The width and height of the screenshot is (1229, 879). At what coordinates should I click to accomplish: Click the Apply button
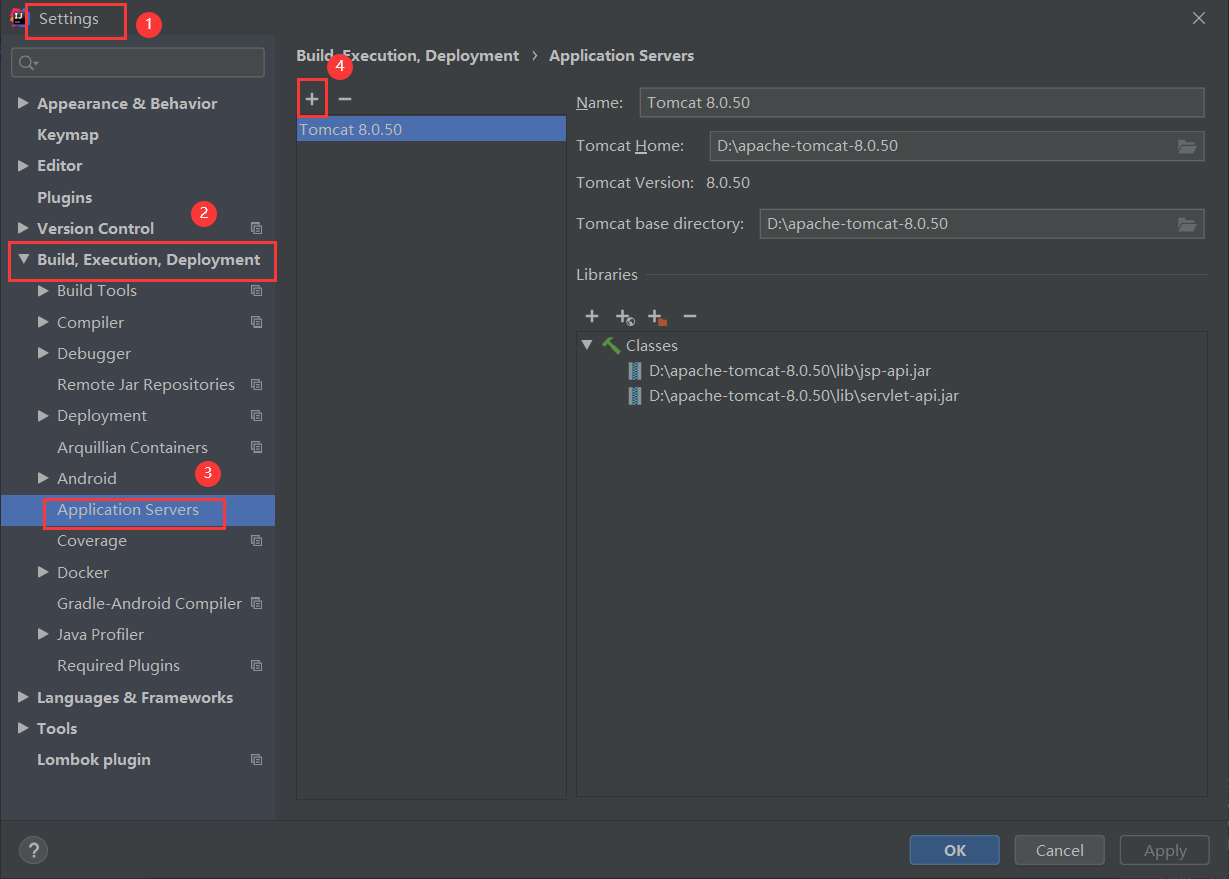(x=1164, y=850)
